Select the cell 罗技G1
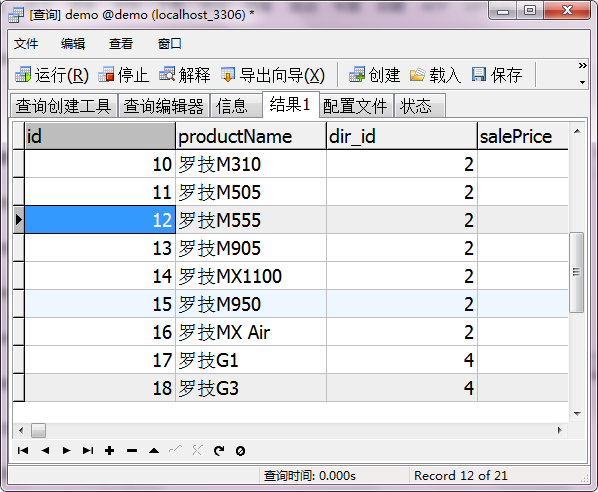Screen dimensions: 598x492 click(251, 360)
